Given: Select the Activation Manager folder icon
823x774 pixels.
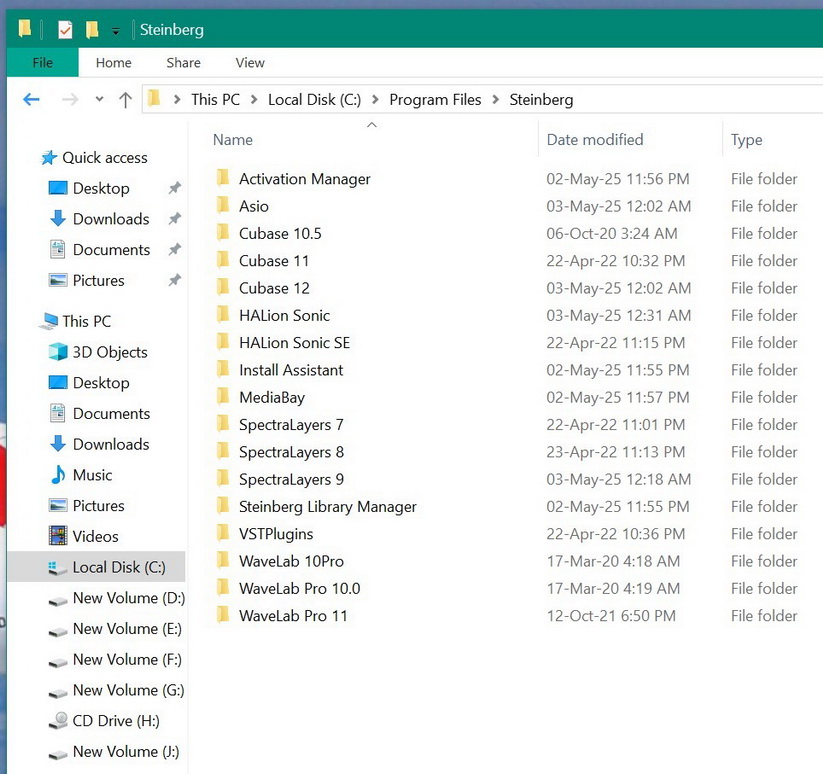Looking at the screenshot, I should 223,177.
